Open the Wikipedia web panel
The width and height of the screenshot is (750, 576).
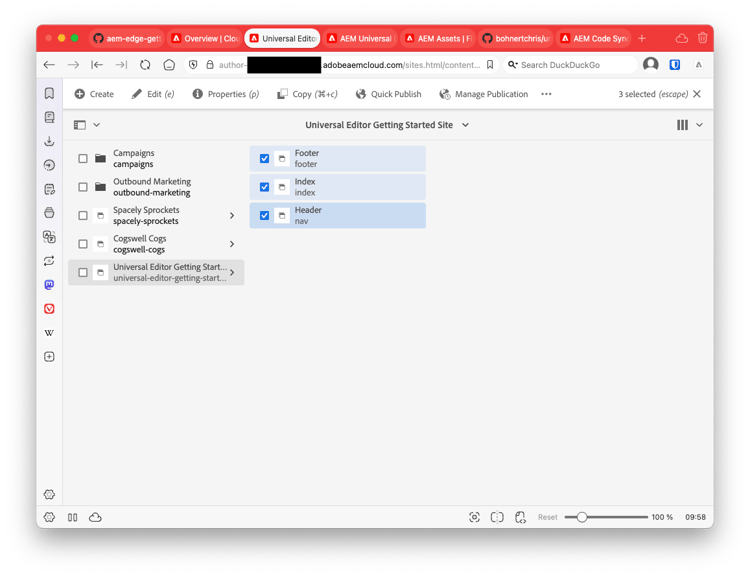click(49, 332)
